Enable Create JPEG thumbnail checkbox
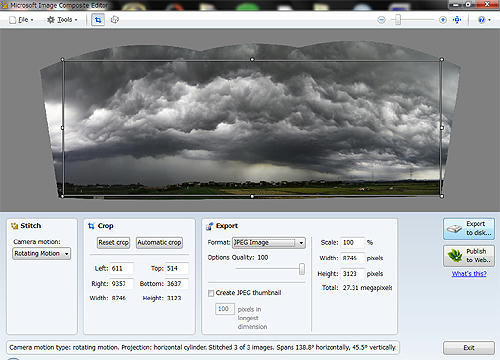The height and width of the screenshot is (360, 500). pyautogui.click(x=211, y=293)
